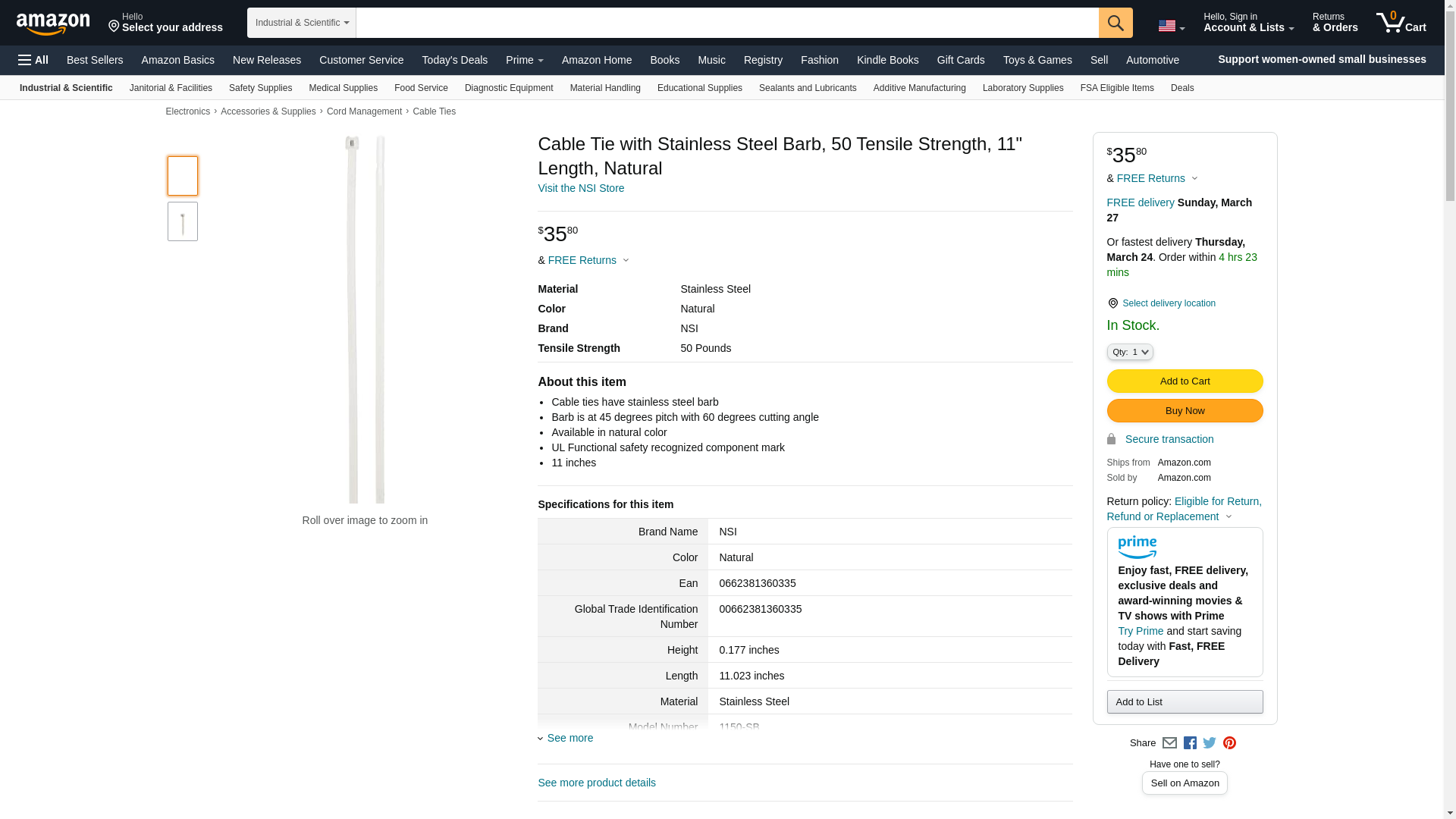This screenshot has width=1456, height=819.
Task: Open the Qty quantity dropdown
Action: [x=1130, y=352]
